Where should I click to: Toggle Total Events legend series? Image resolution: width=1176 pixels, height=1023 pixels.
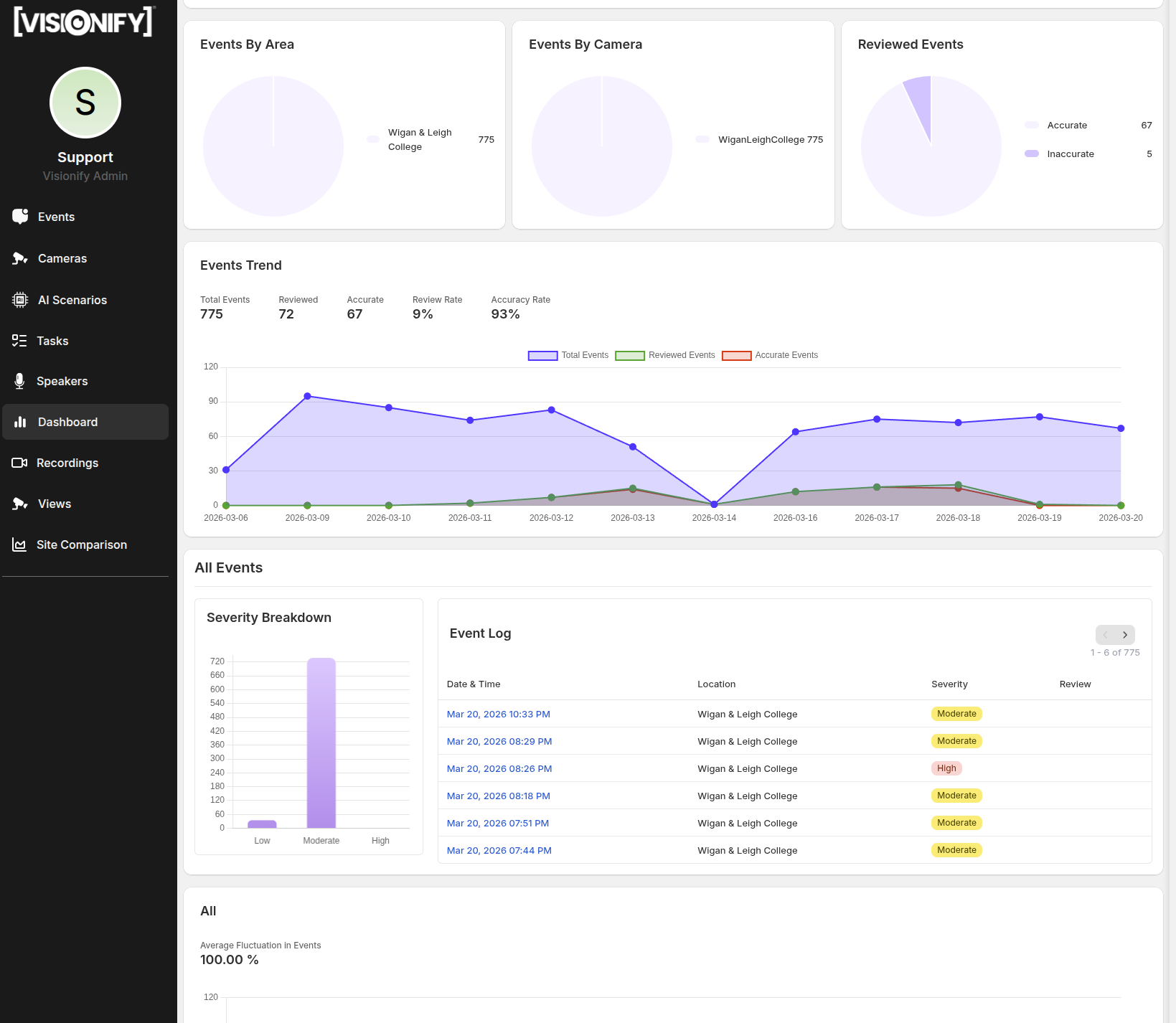[568, 355]
